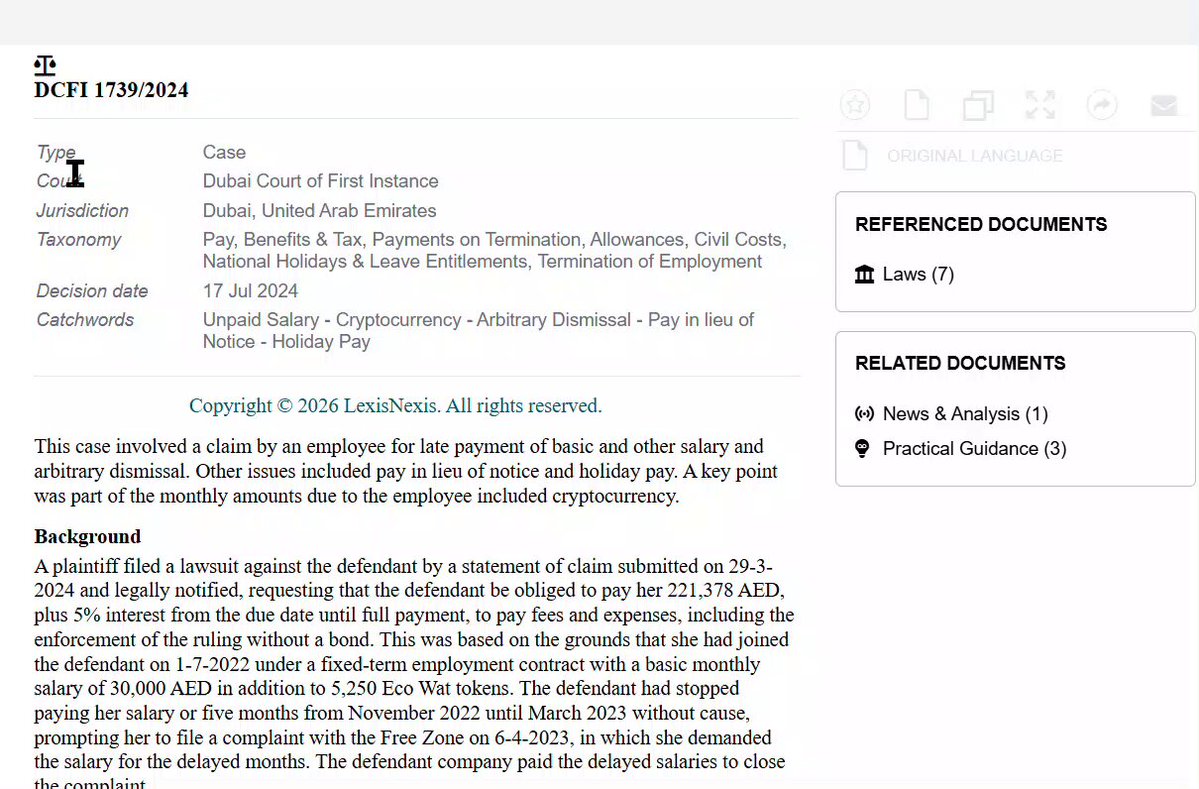The width and height of the screenshot is (1199, 789).
Task: Click the Related Documents panel heading
Action: point(960,363)
